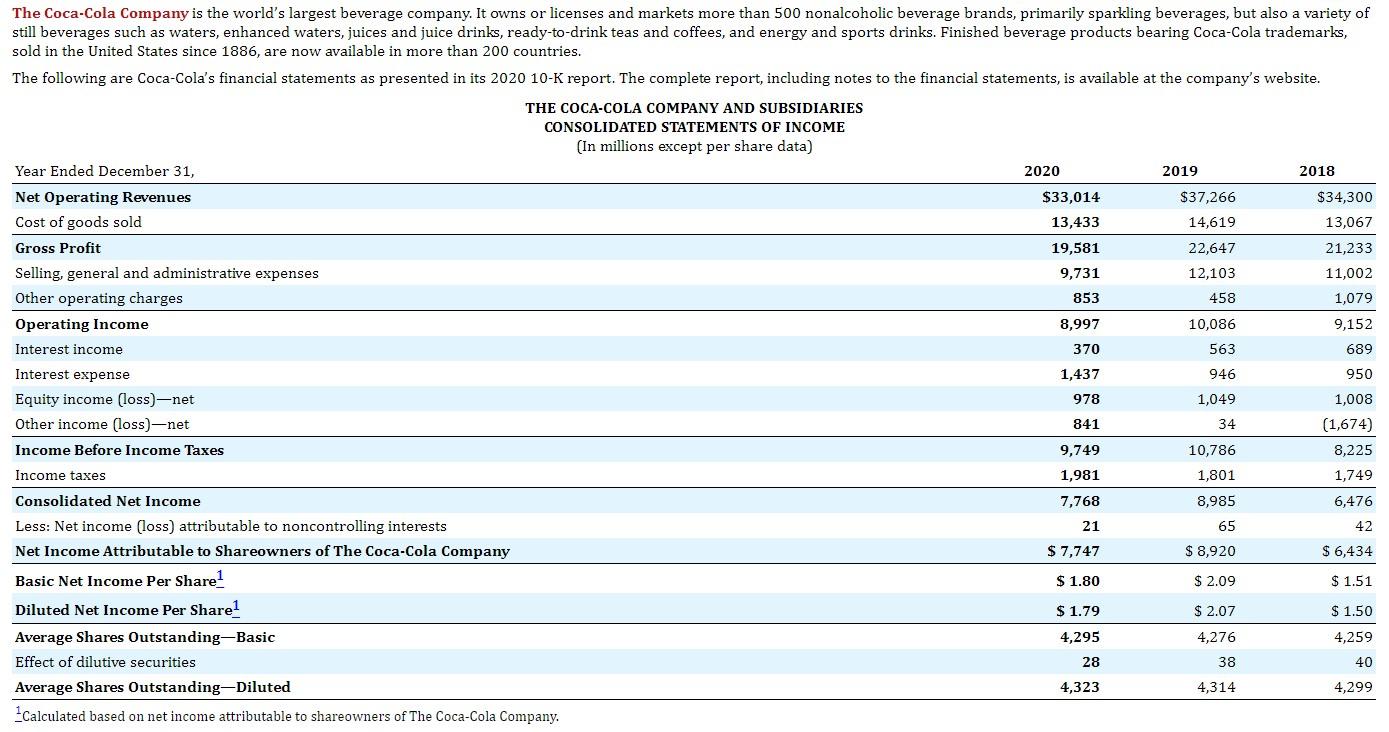Select the "Income Before Income Taxes" row label
This screenshot has width=1389, height=732.
click(120, 450)
